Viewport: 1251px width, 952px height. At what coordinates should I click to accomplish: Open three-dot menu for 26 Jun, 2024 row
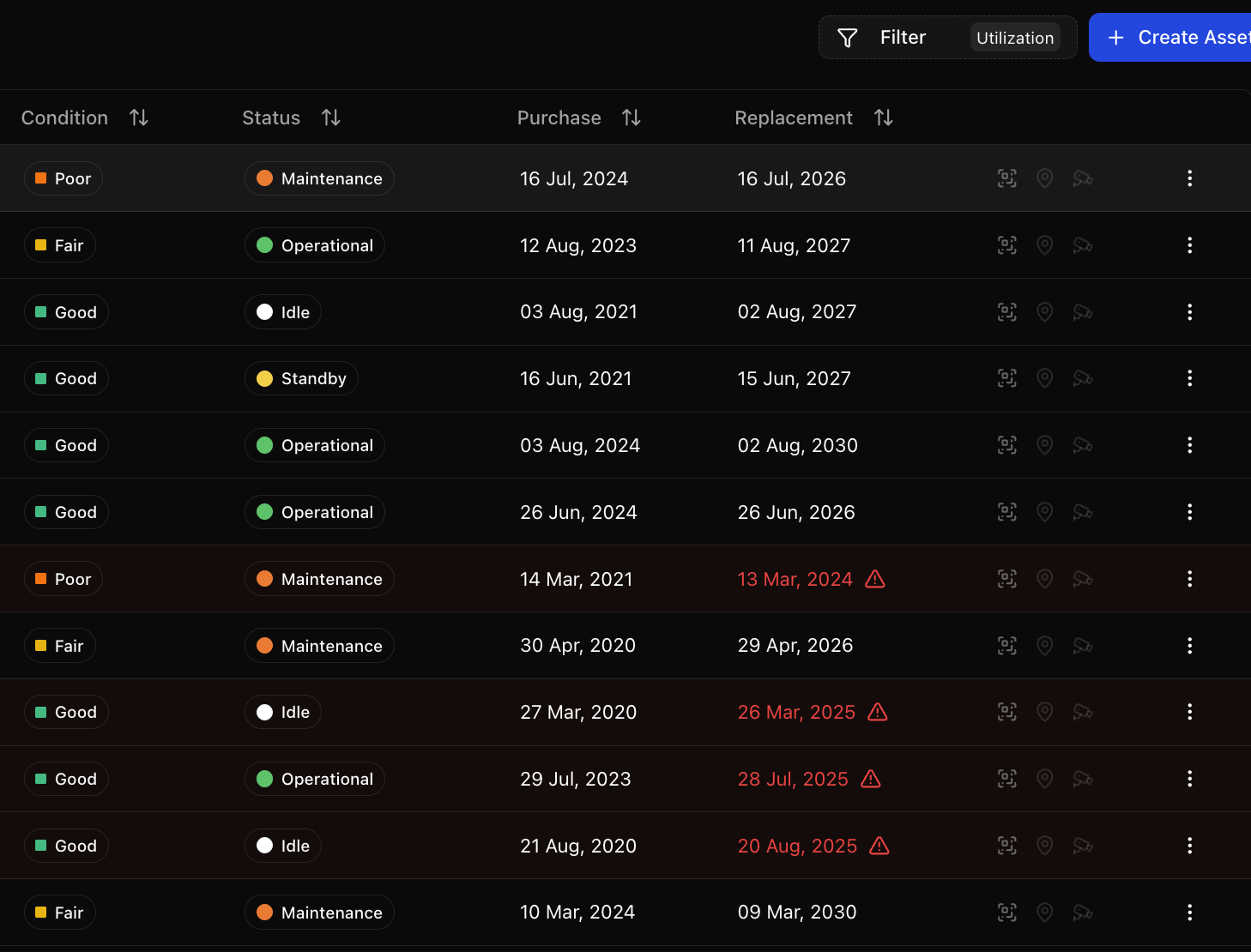pos(1189,512)
